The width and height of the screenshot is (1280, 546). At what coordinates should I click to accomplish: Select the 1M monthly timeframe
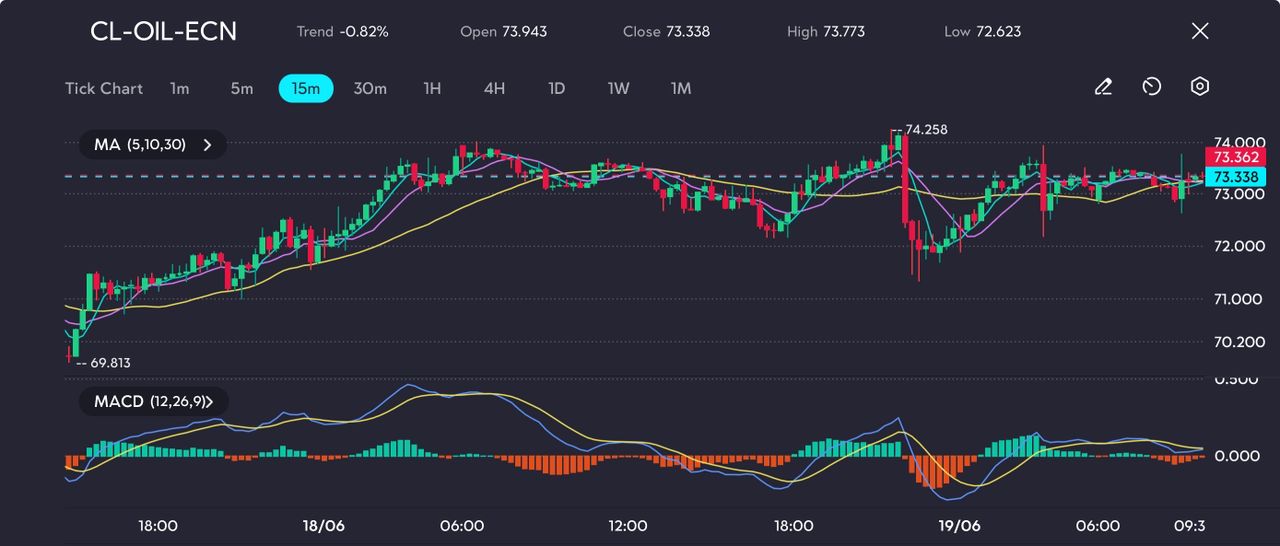point(681,88)
